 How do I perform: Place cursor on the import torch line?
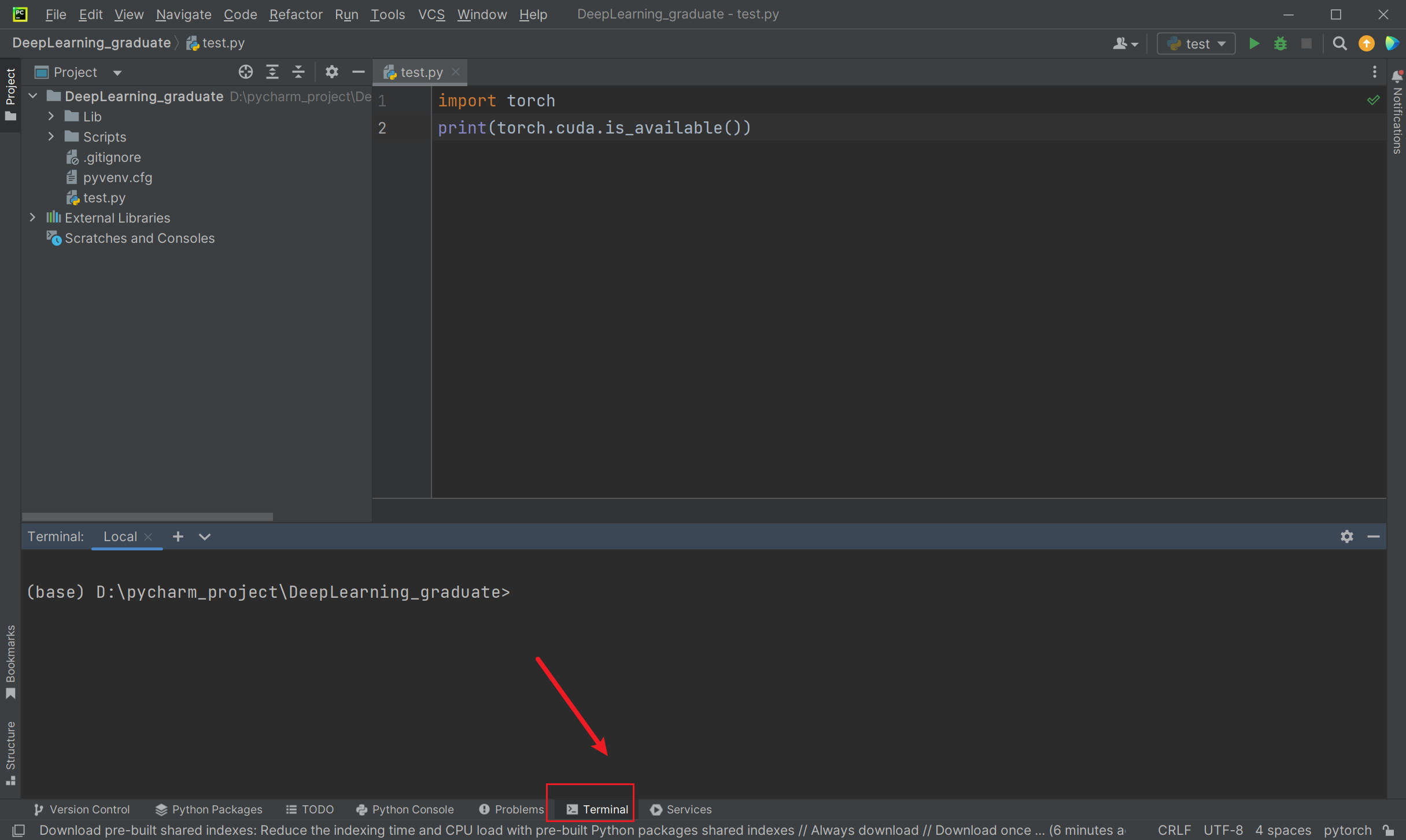tap(496, 101)
